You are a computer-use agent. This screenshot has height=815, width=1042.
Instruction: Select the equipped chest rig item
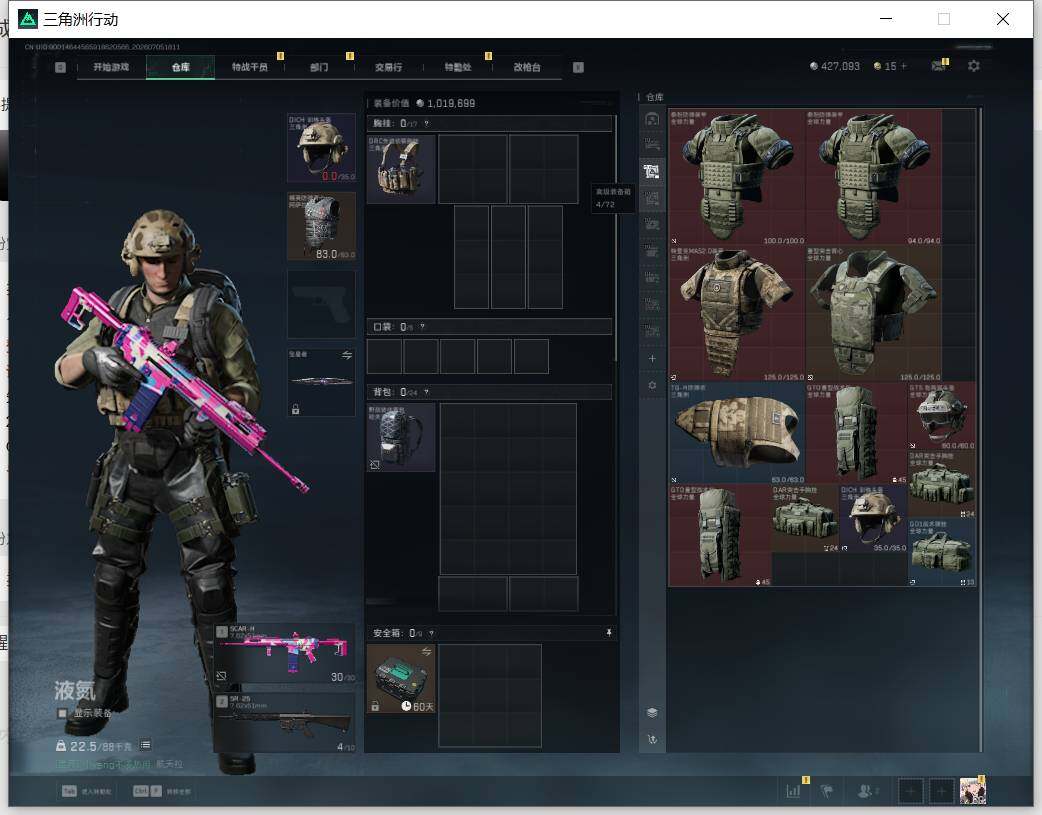(x=401, y=169)
